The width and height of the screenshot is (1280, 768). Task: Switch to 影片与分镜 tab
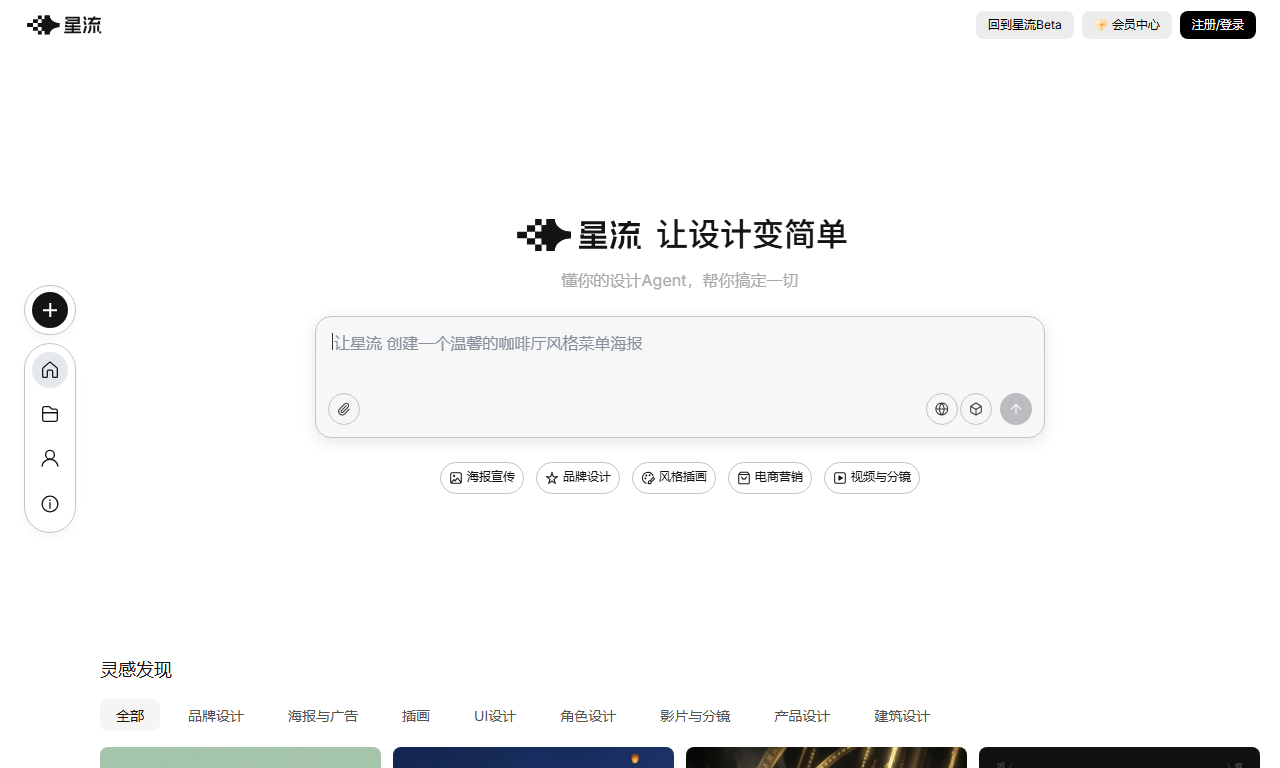coord(695,716)
